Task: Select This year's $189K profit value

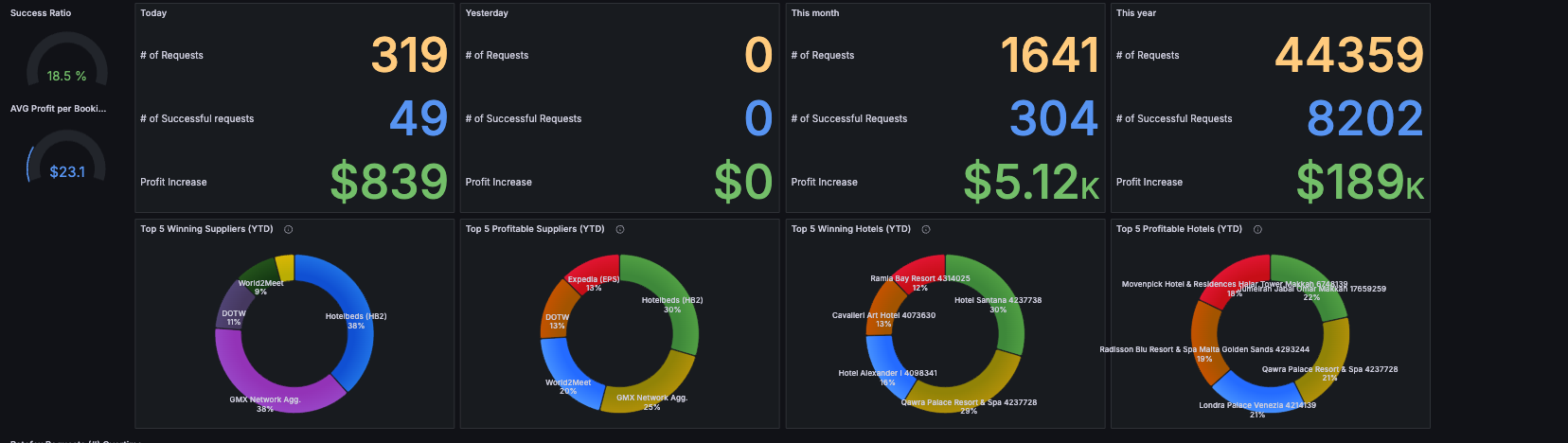Action: [1360, 182]
